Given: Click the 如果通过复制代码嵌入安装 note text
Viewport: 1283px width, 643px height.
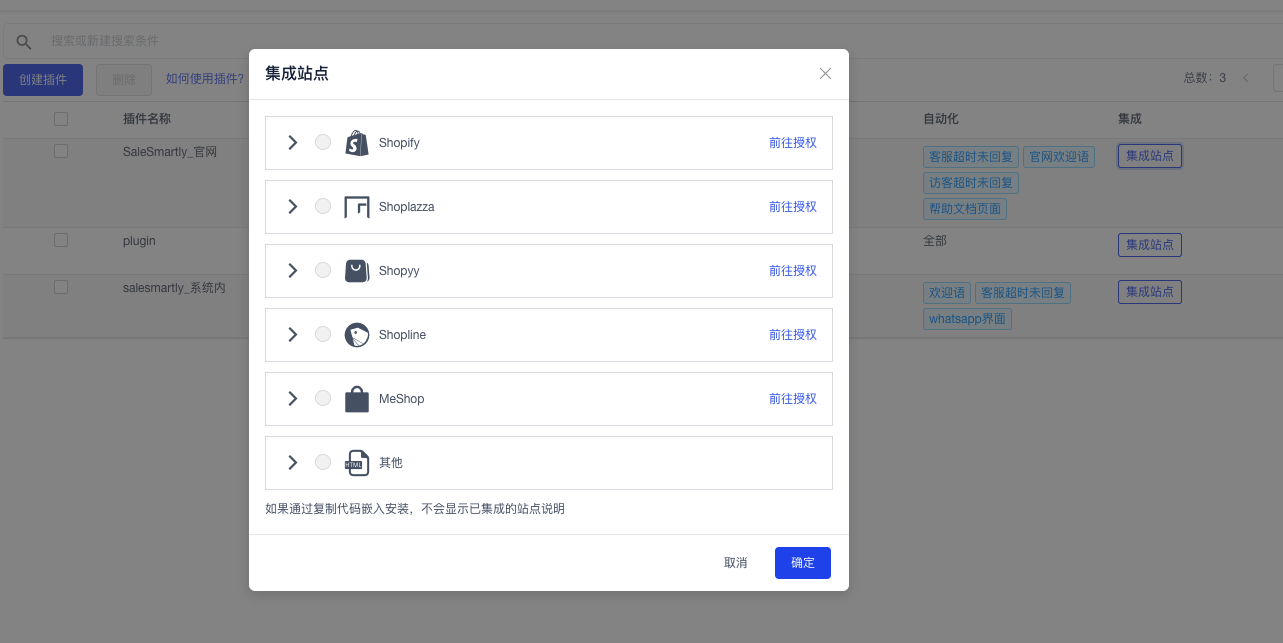Looking at the screenshot, I should (x=415, y=509).
